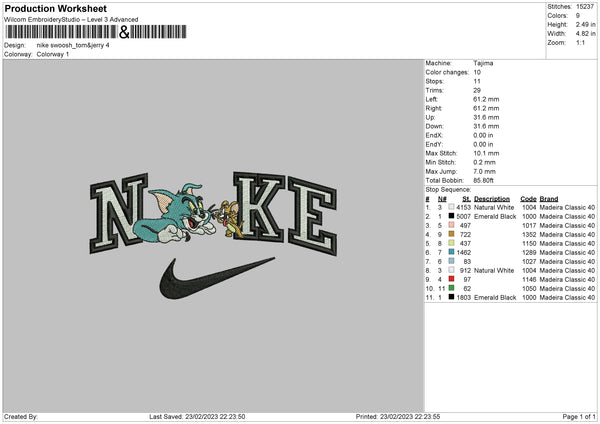Click the Height value 2.49 in
600x424 pixels.
pos(585,24)
